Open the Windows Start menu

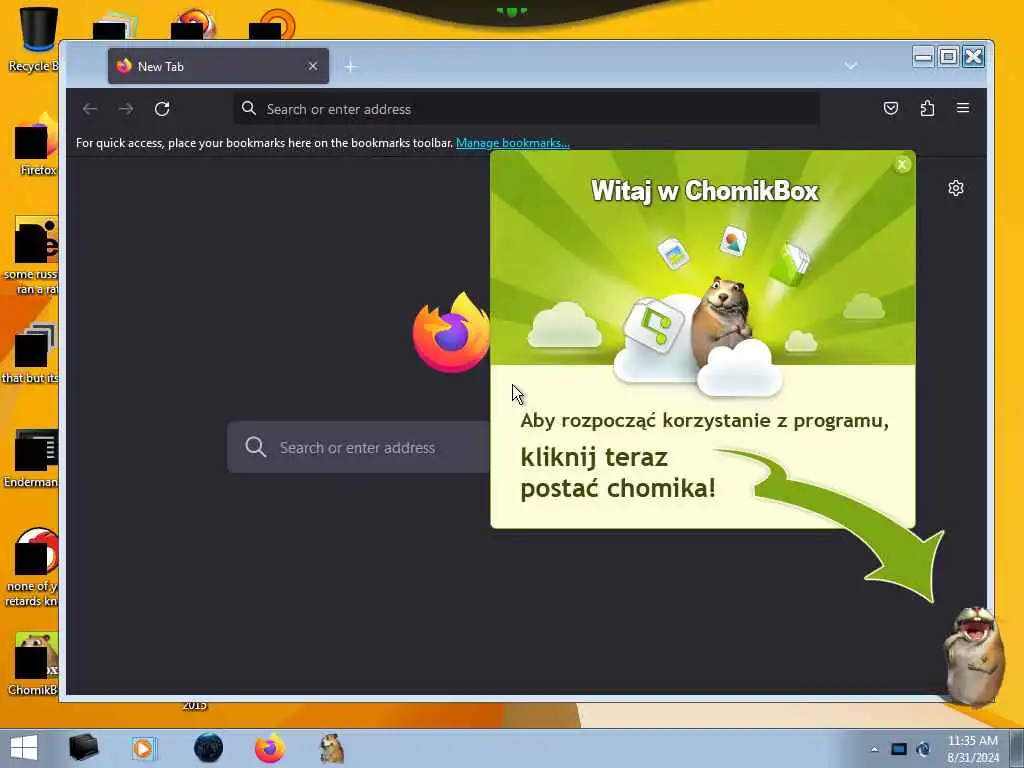tap(24, 748)
